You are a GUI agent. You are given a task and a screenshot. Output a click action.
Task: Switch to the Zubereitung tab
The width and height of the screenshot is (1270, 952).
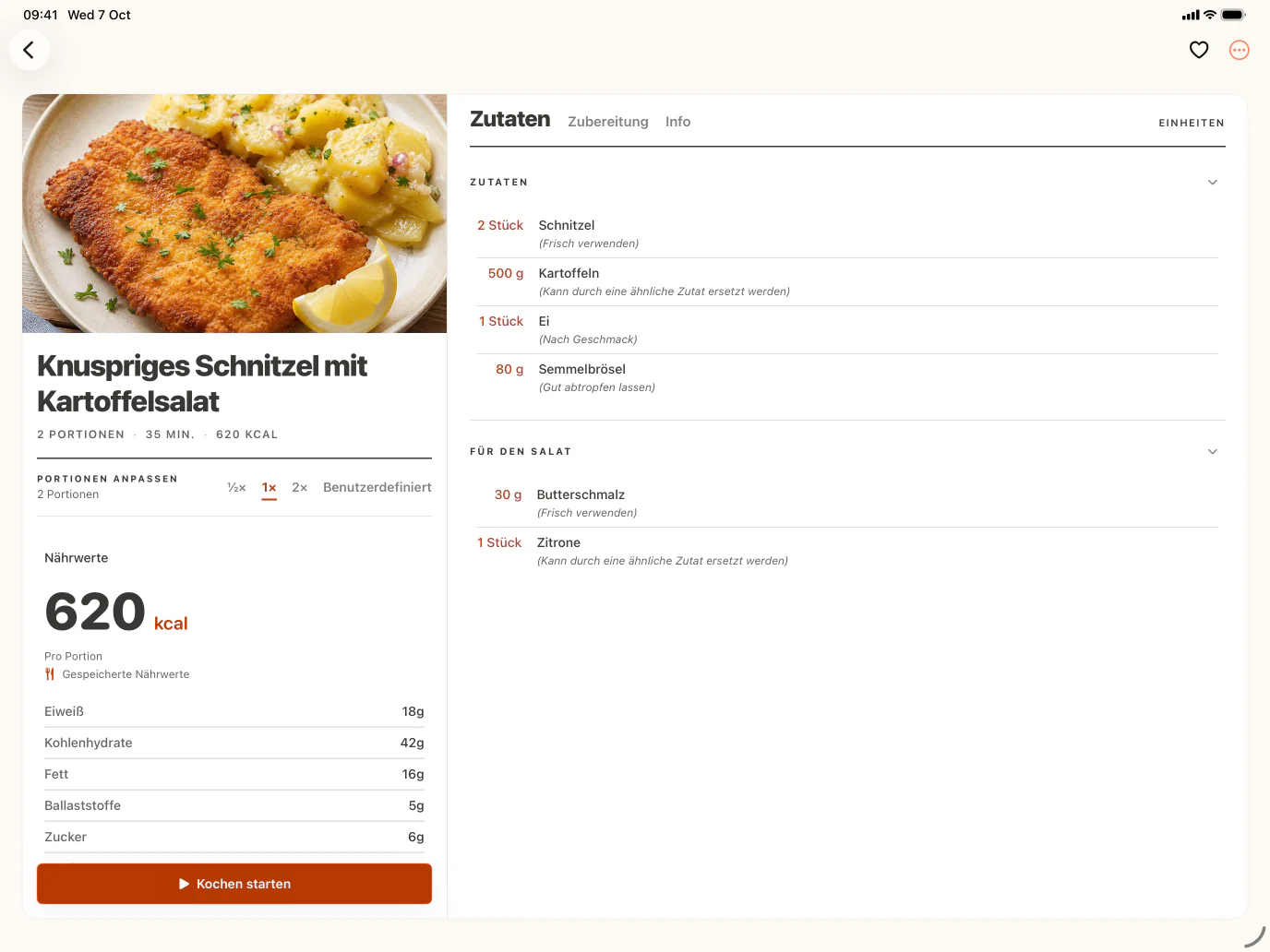[x=608, y=122]
